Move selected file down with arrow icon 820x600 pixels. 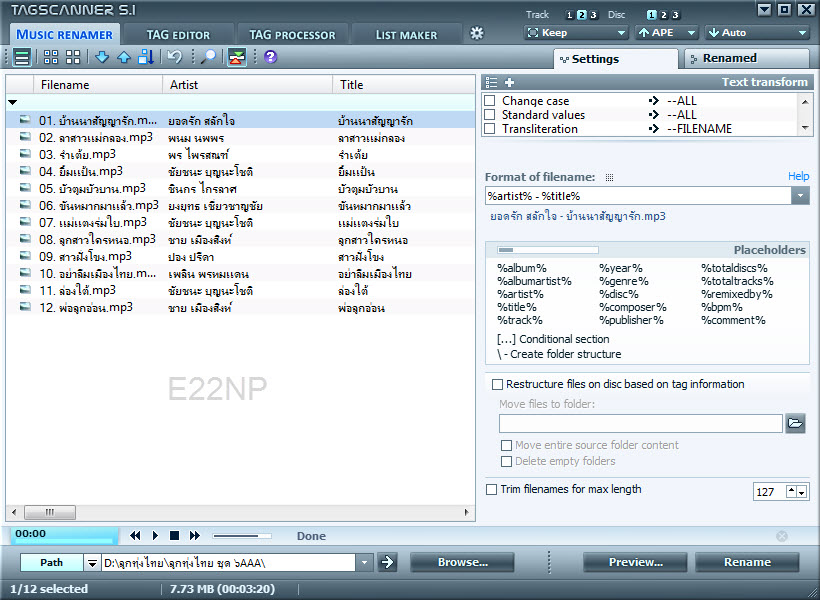tap(102, 57)
